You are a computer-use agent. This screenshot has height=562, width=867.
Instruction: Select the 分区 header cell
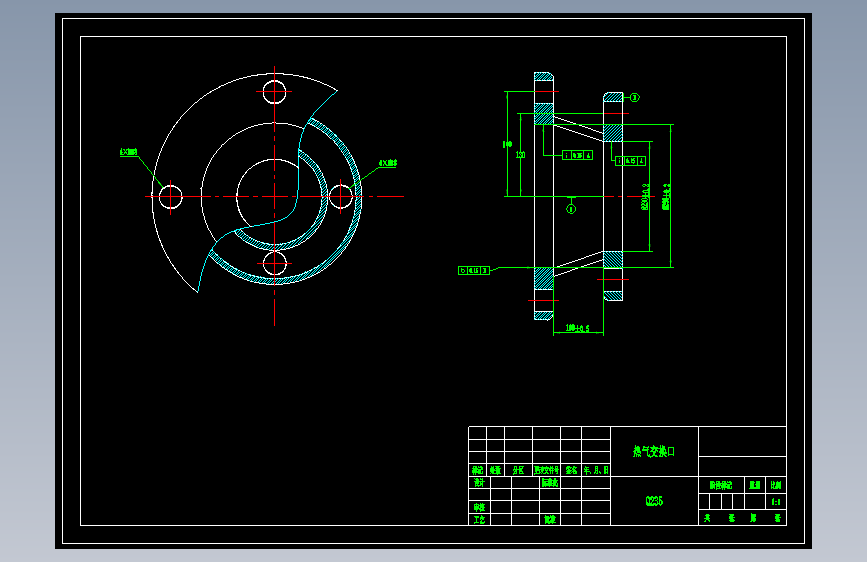(x=518, y=470)
